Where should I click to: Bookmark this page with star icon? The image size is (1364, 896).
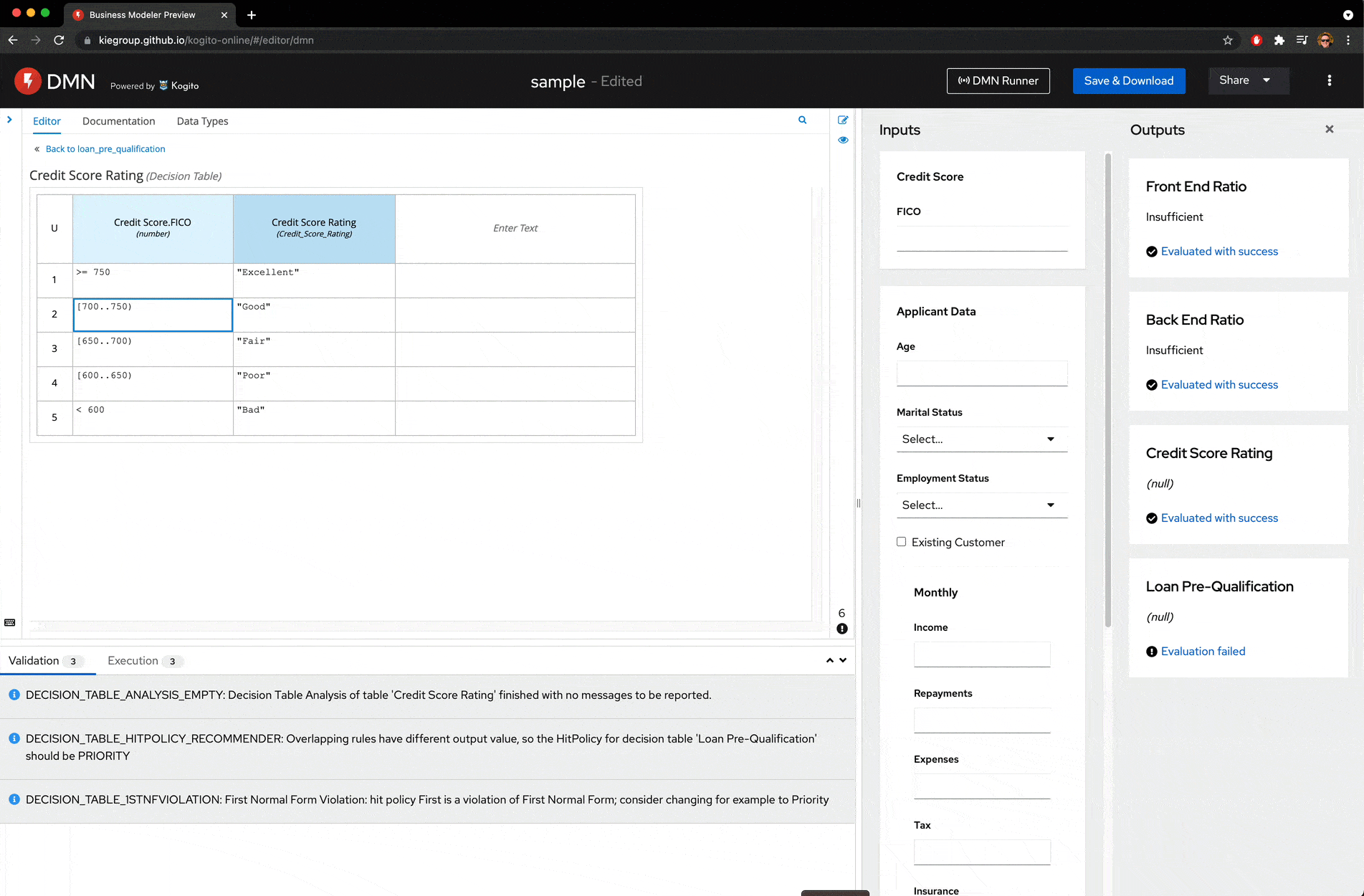point(1228,40)
